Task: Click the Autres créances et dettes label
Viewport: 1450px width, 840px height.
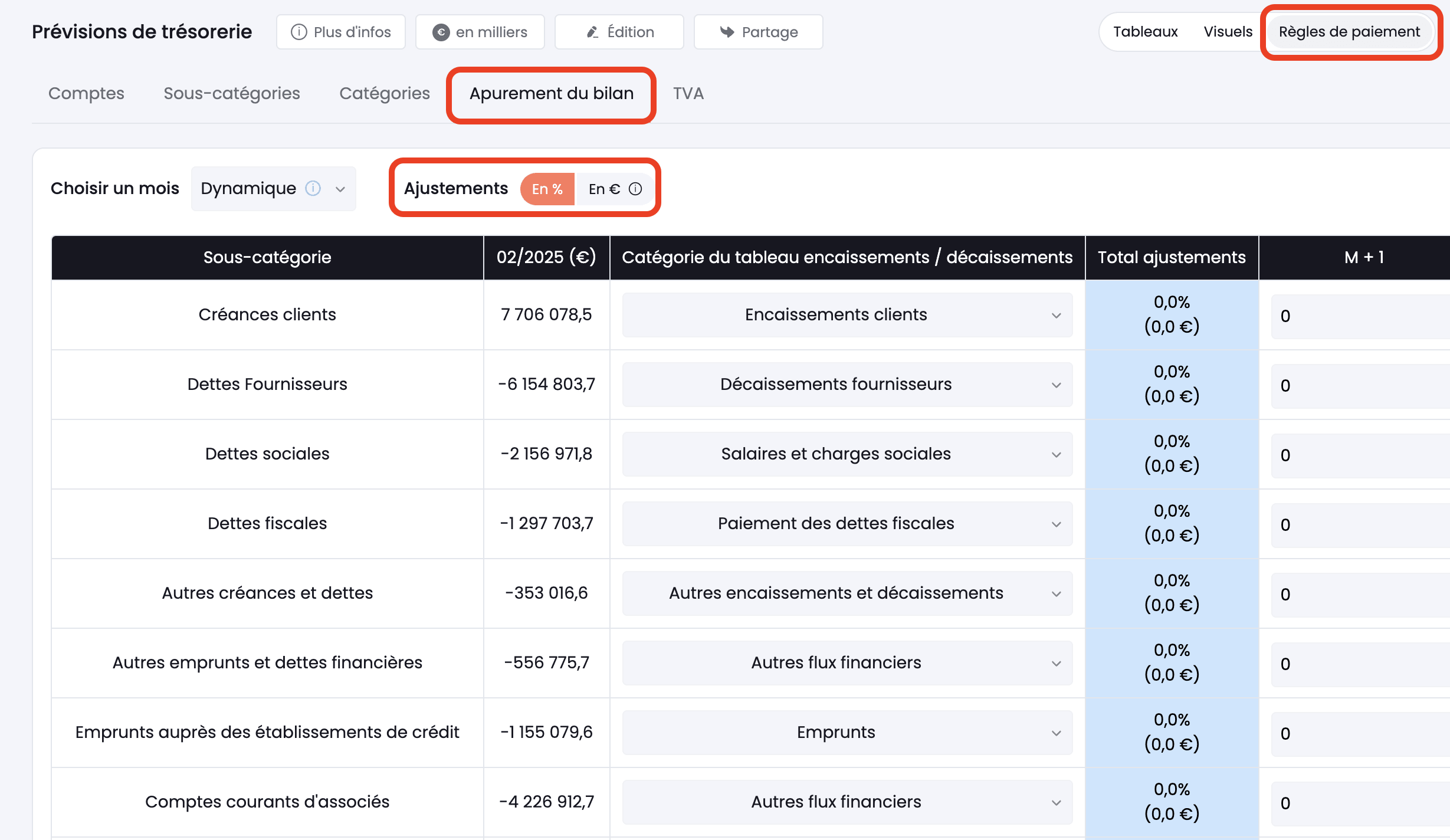Action: click(267, 593)
